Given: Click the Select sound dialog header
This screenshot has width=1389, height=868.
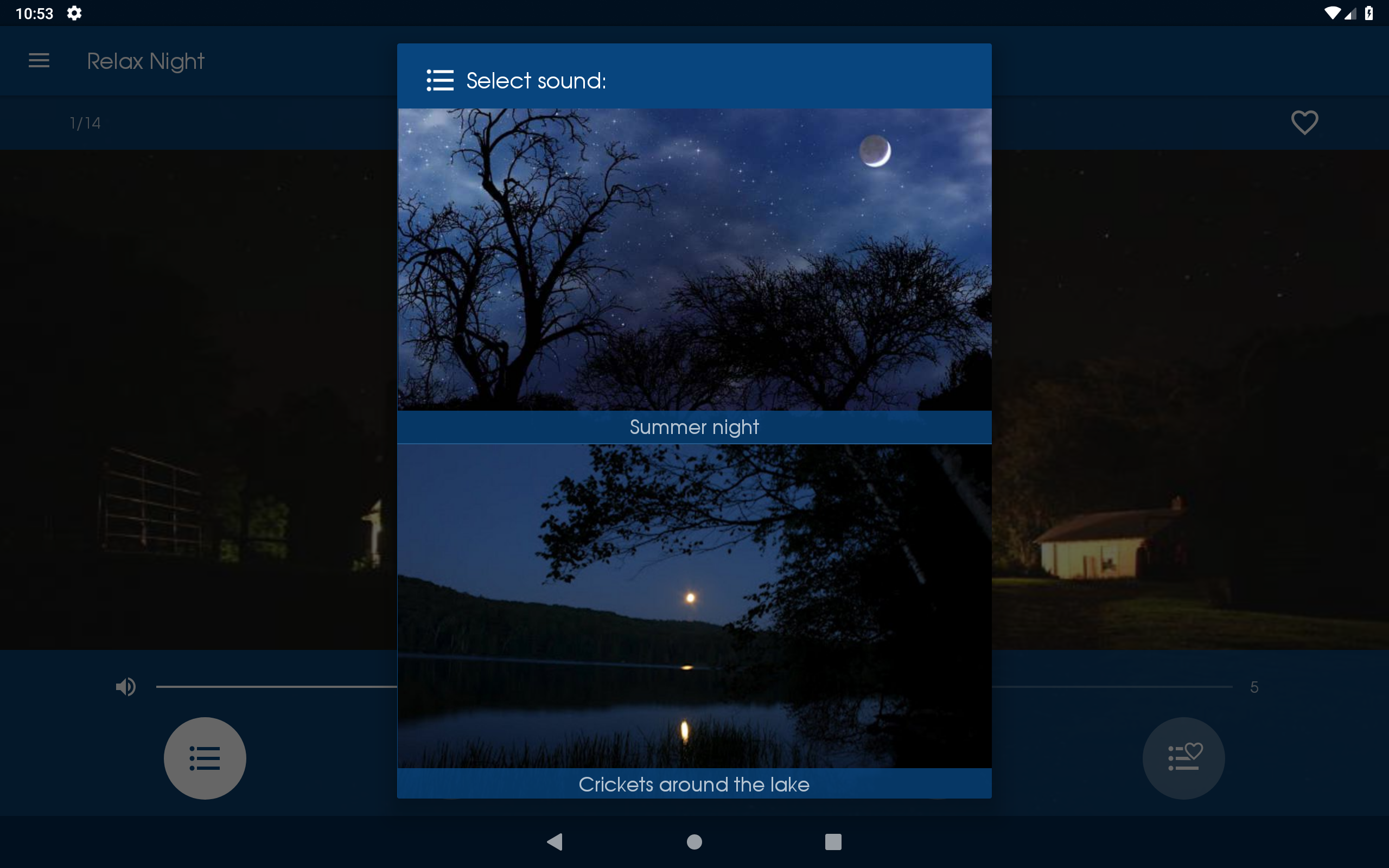Looking at the screenshot, I should tap(694, 76).
